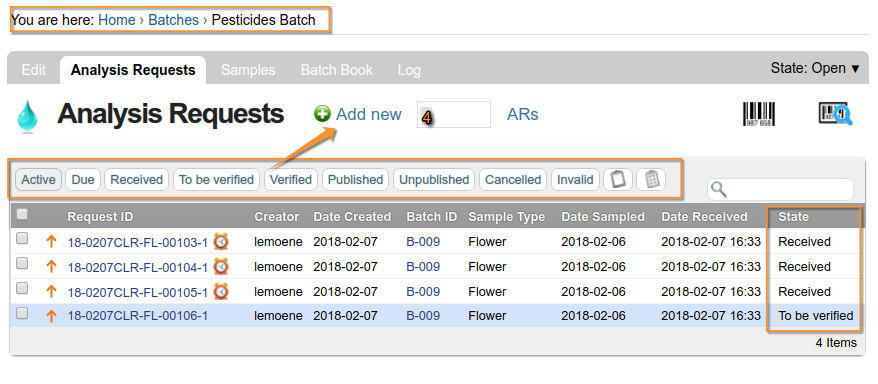Click priority arrow for 18-0207CLR-FL-00105-1
Screen dimensions: 878x384
[52, 292]
